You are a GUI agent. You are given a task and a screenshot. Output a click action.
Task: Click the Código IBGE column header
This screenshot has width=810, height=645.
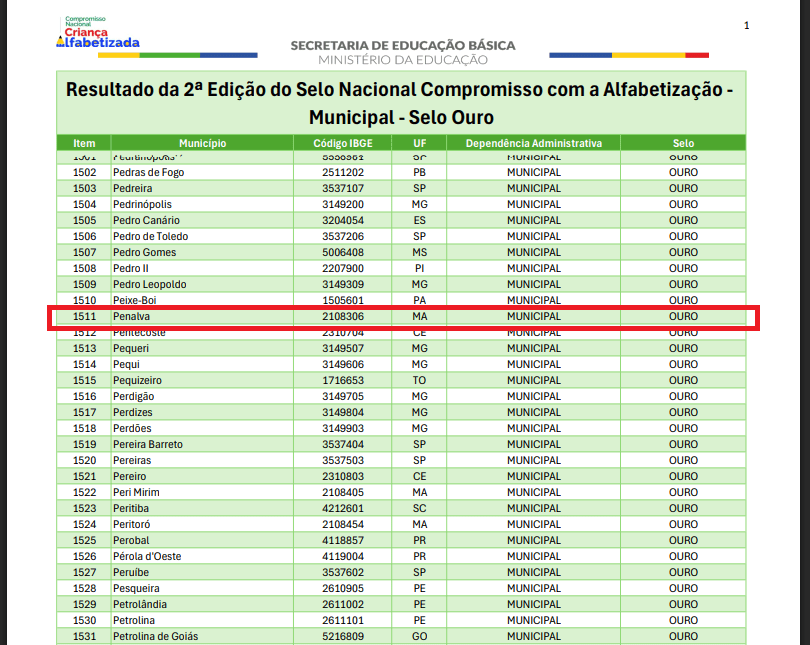pyautogui.click(x=343, y=143)
